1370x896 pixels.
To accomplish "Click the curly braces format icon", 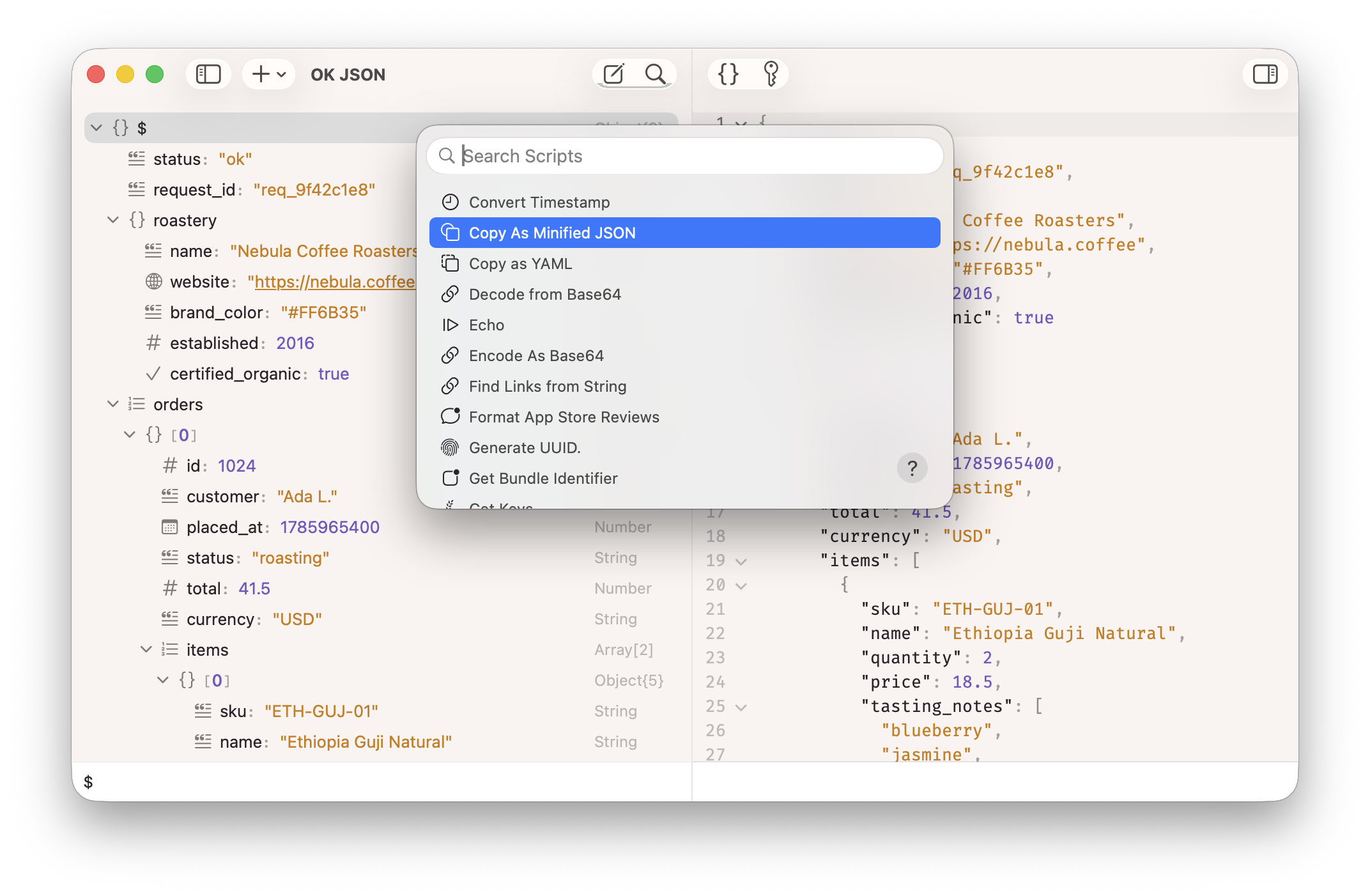I will pyautogui.click(x=728, y=74).
